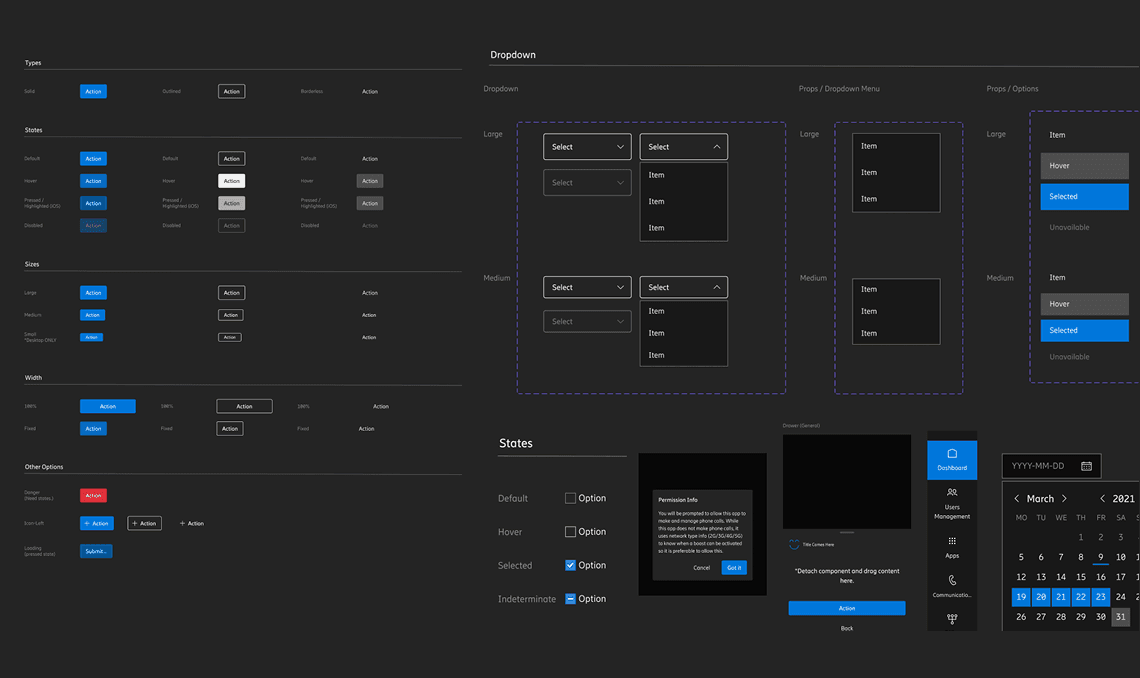Click white hover-state outlined Action button

tap(231, 181)
